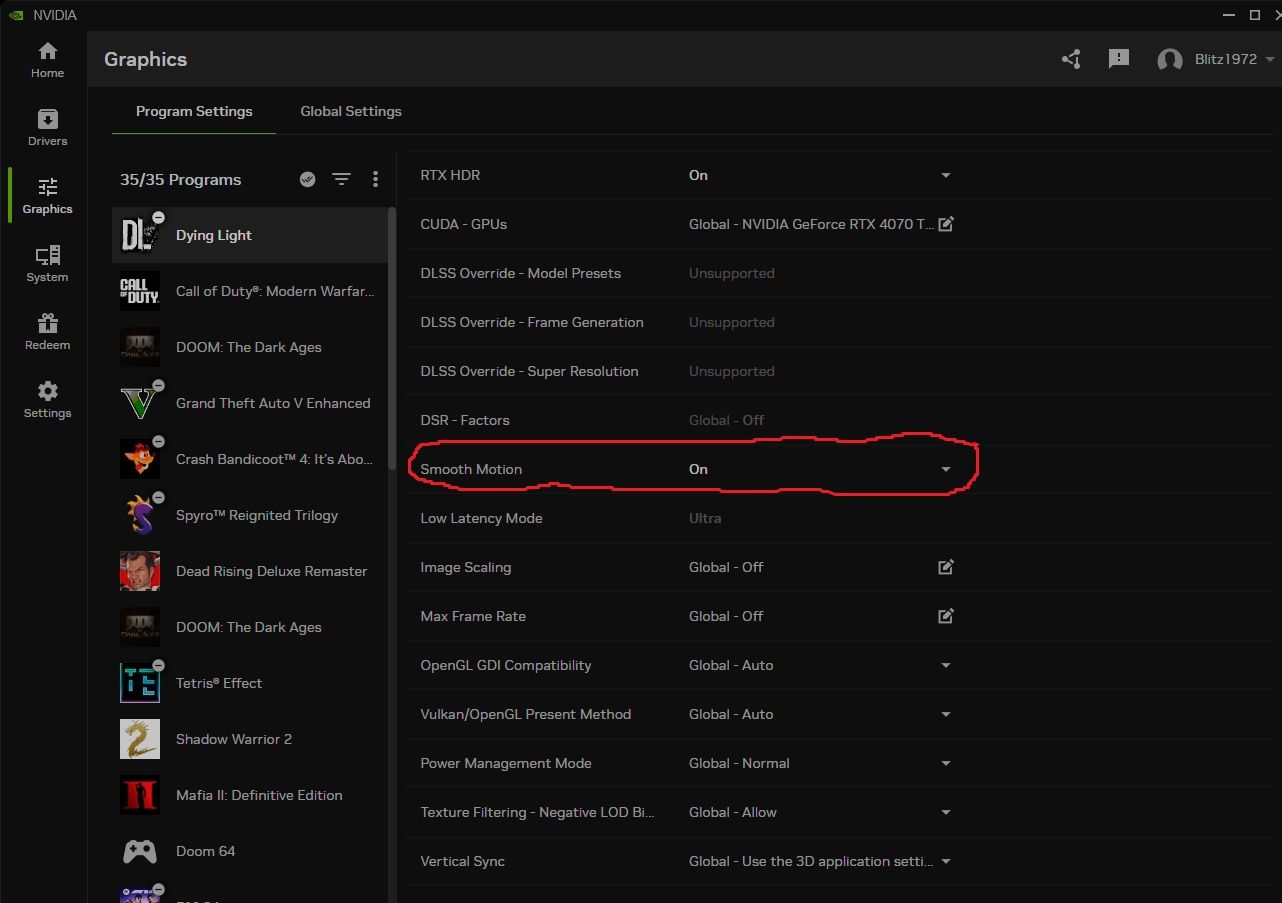Click the share icon in header
1282x903 pixels.
1071,59
